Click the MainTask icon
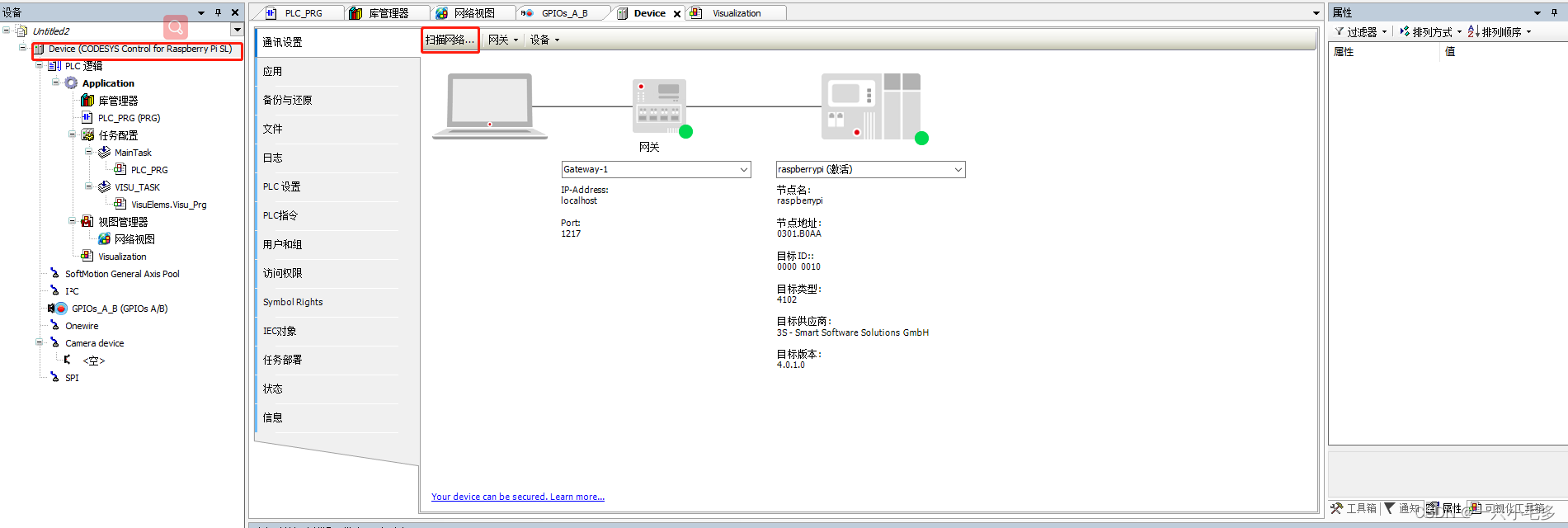1568x528 pixels. [x=104, y=153]
